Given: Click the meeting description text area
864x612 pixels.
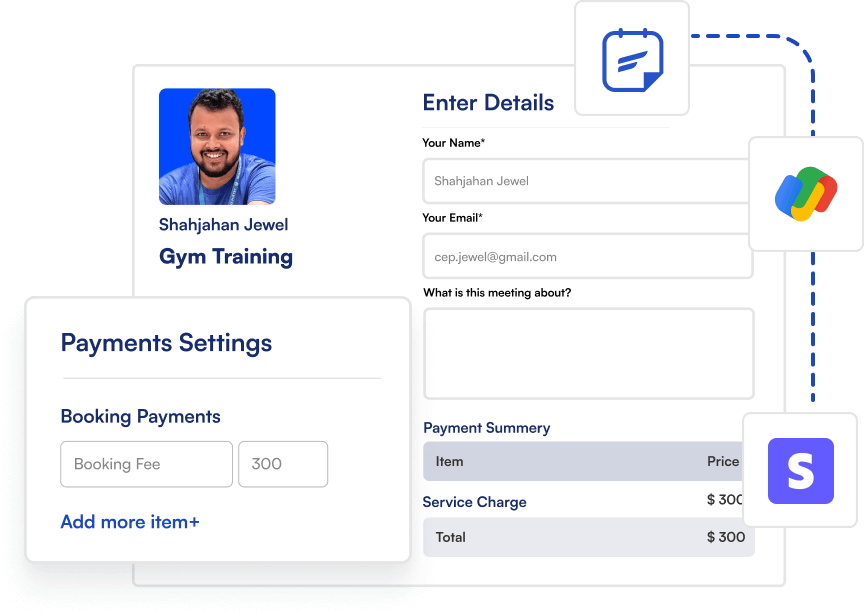Looking at the screenshot, I should tap(587, 353).
